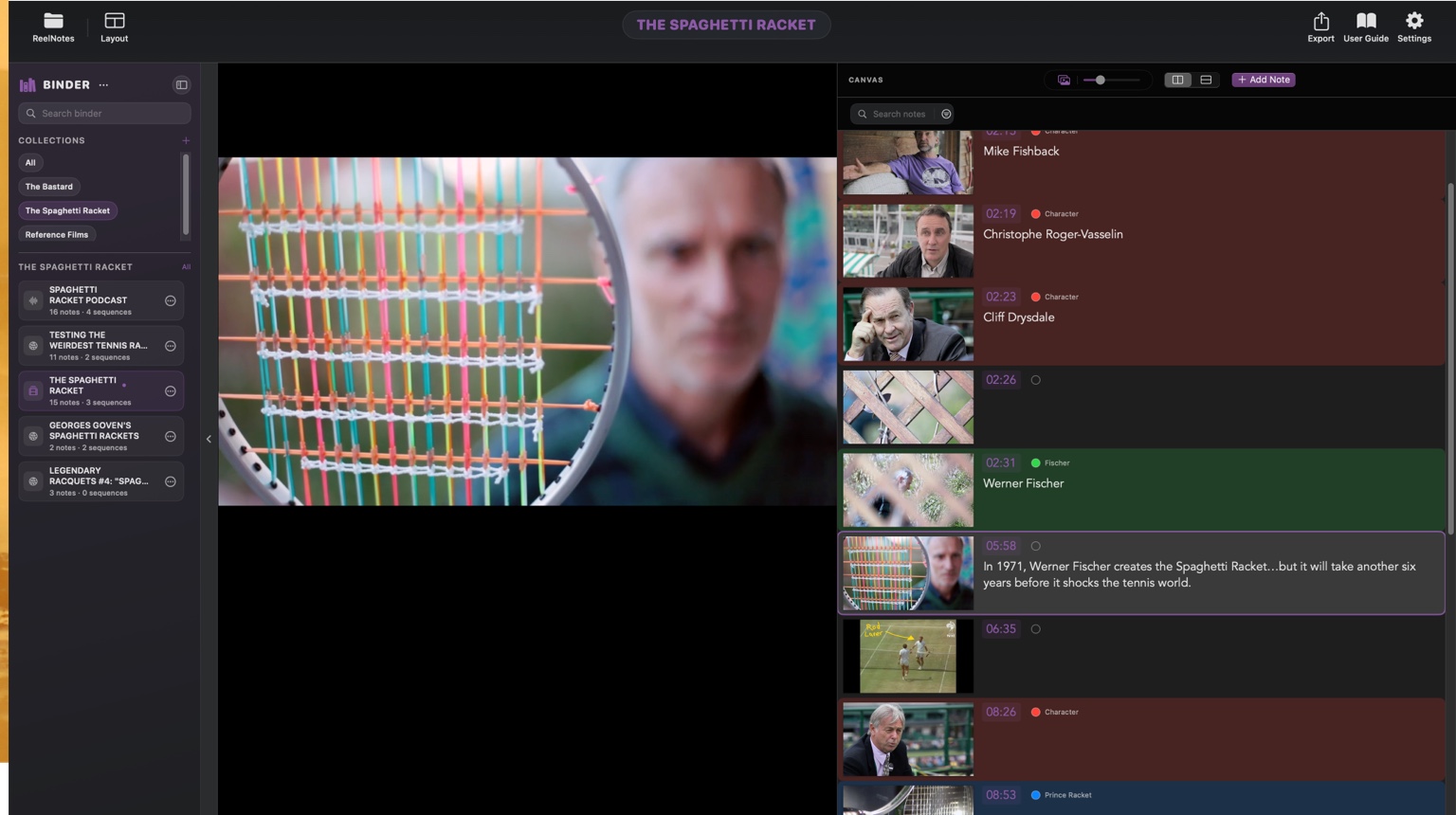Viewport: 1456px width, 815px height.
Task: Jump to timestamp 02:31
Action: pyautogui.click(x=1000, y=462)
